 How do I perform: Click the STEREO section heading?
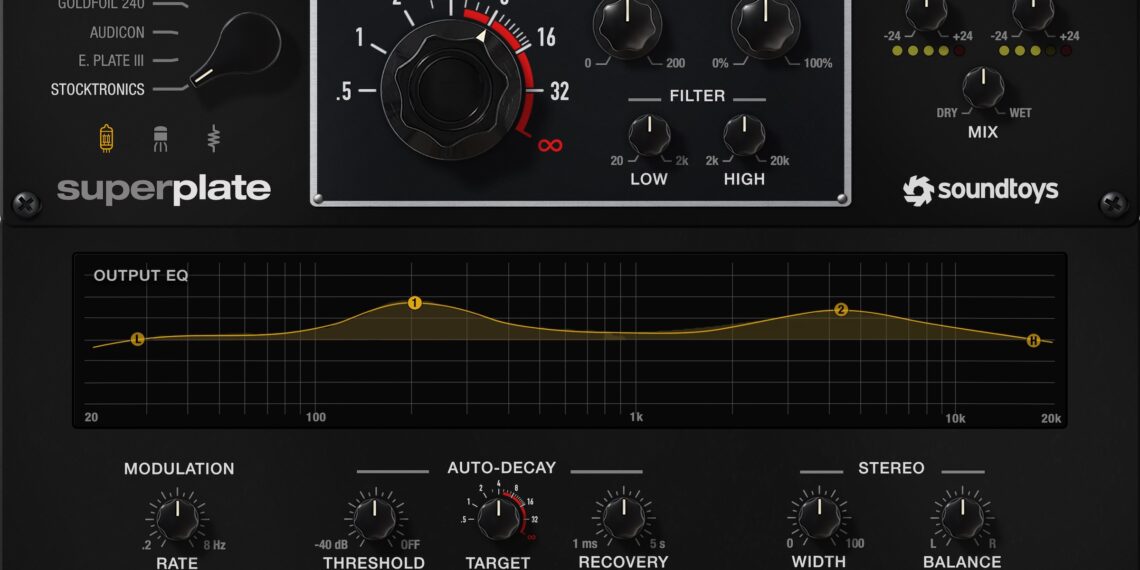[x=891, y=468]
